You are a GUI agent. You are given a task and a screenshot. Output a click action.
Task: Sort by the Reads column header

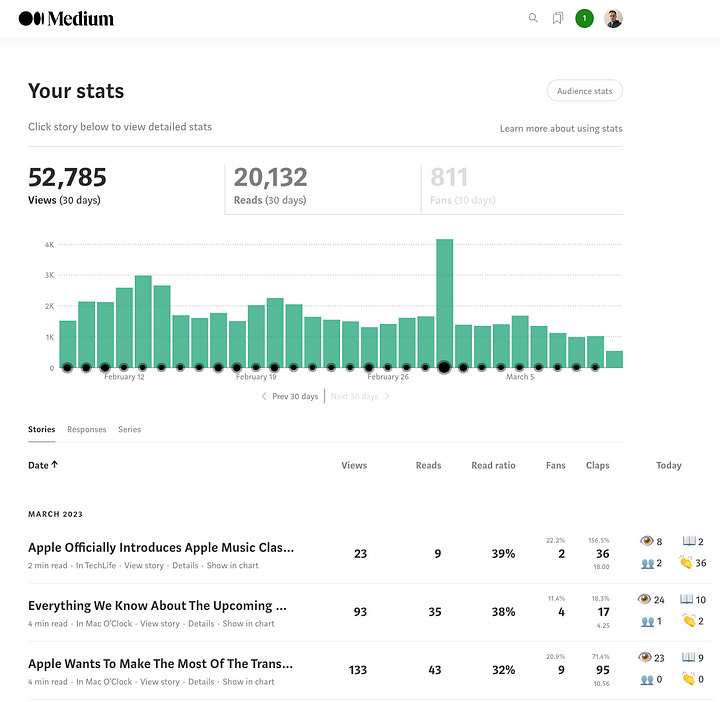click(428, 465)
